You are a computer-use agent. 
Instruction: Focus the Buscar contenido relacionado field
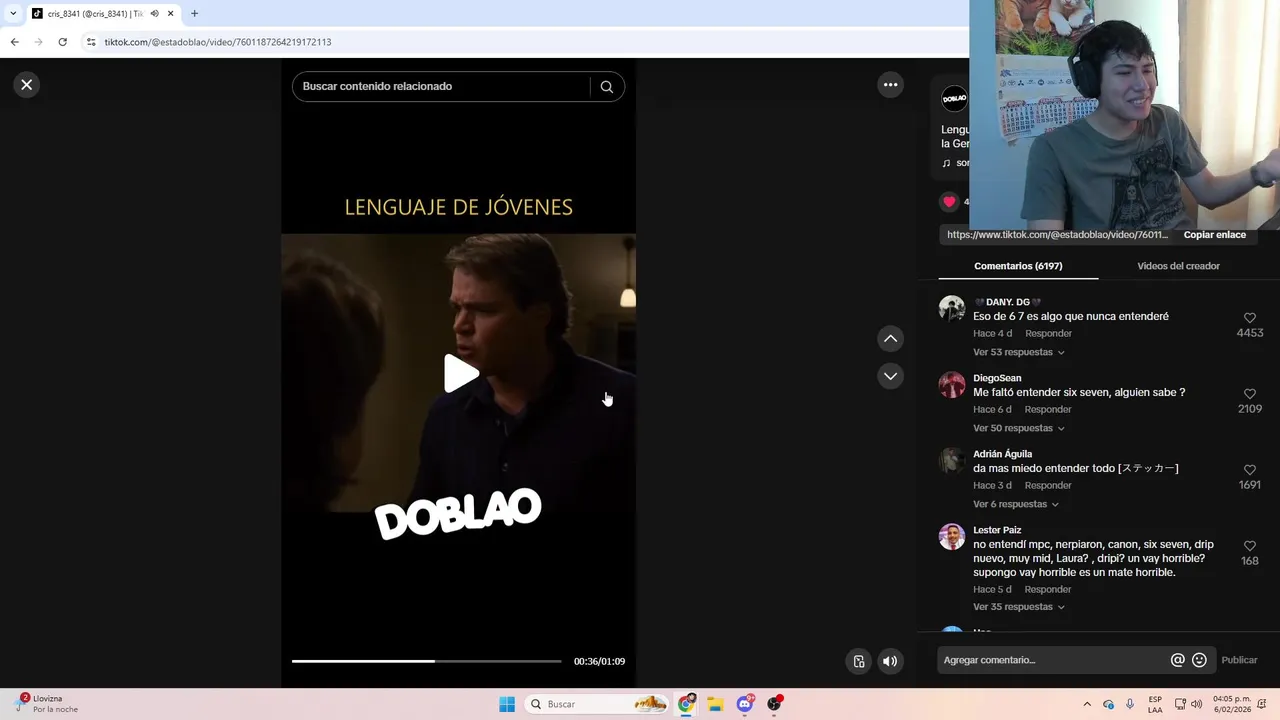[440, 86]
